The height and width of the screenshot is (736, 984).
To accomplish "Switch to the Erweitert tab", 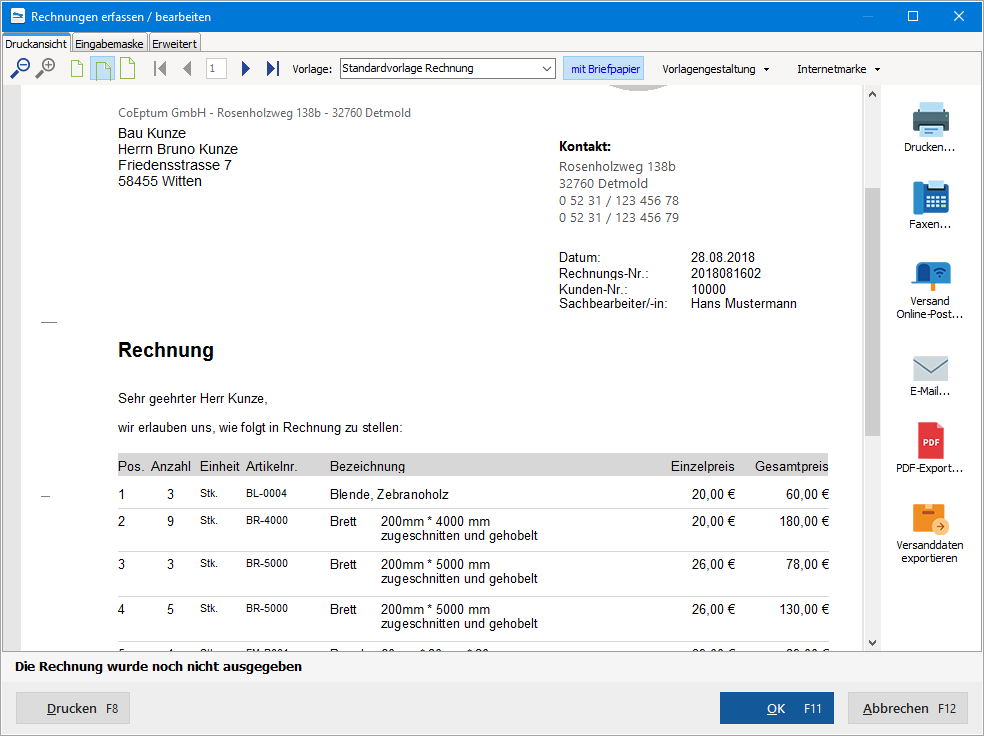I will (174, 44).
